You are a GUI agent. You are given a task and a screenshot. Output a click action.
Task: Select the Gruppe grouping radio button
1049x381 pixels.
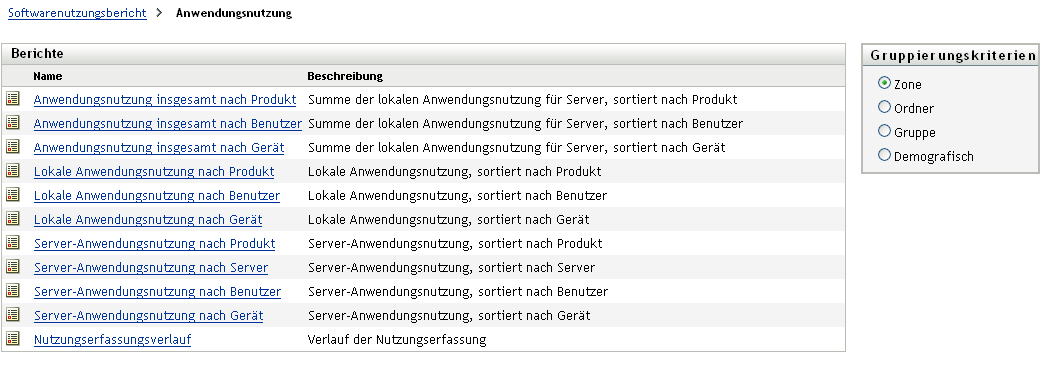point(884,131)
